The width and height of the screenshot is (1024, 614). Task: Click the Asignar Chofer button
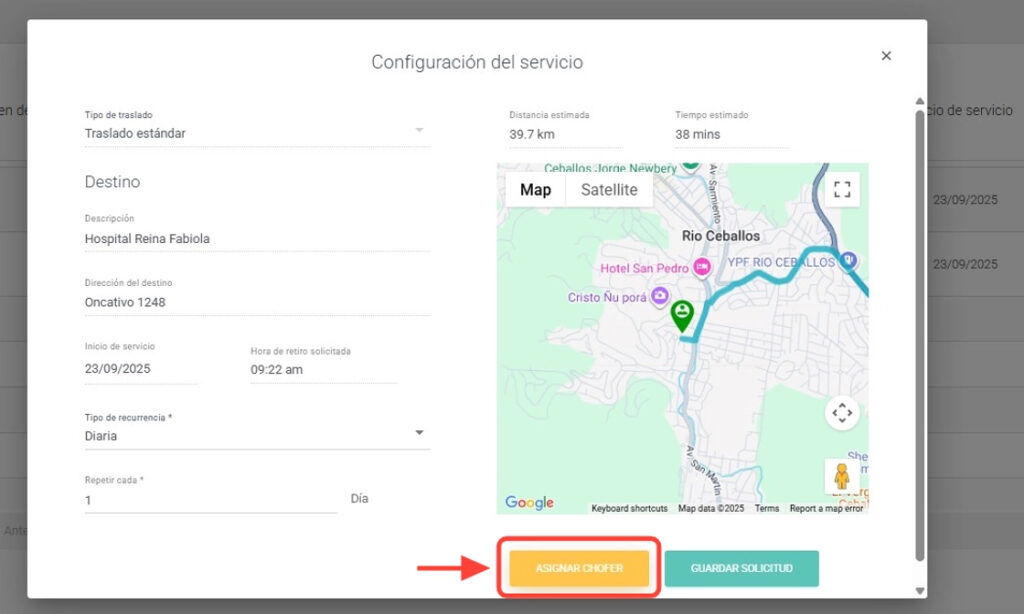[579, 568]
